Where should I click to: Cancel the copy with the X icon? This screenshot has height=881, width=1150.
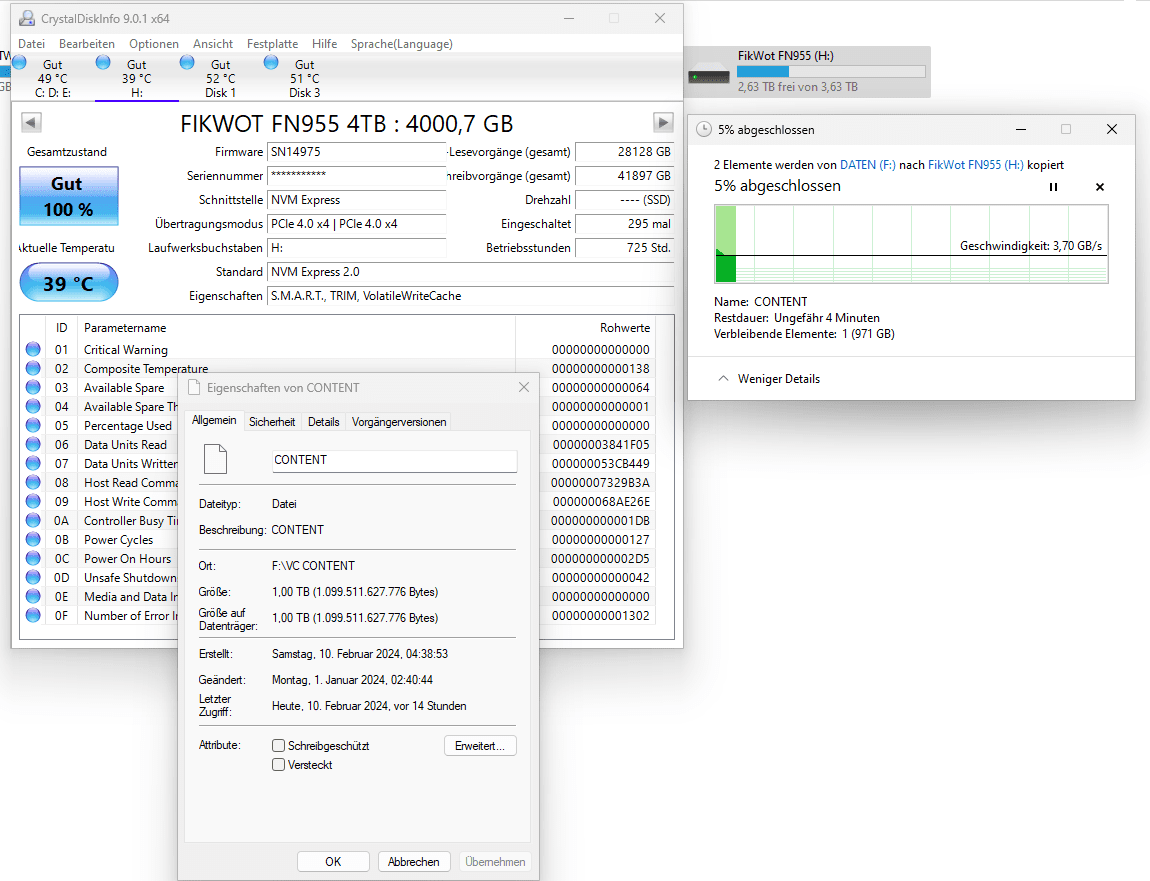[1099, 187]
